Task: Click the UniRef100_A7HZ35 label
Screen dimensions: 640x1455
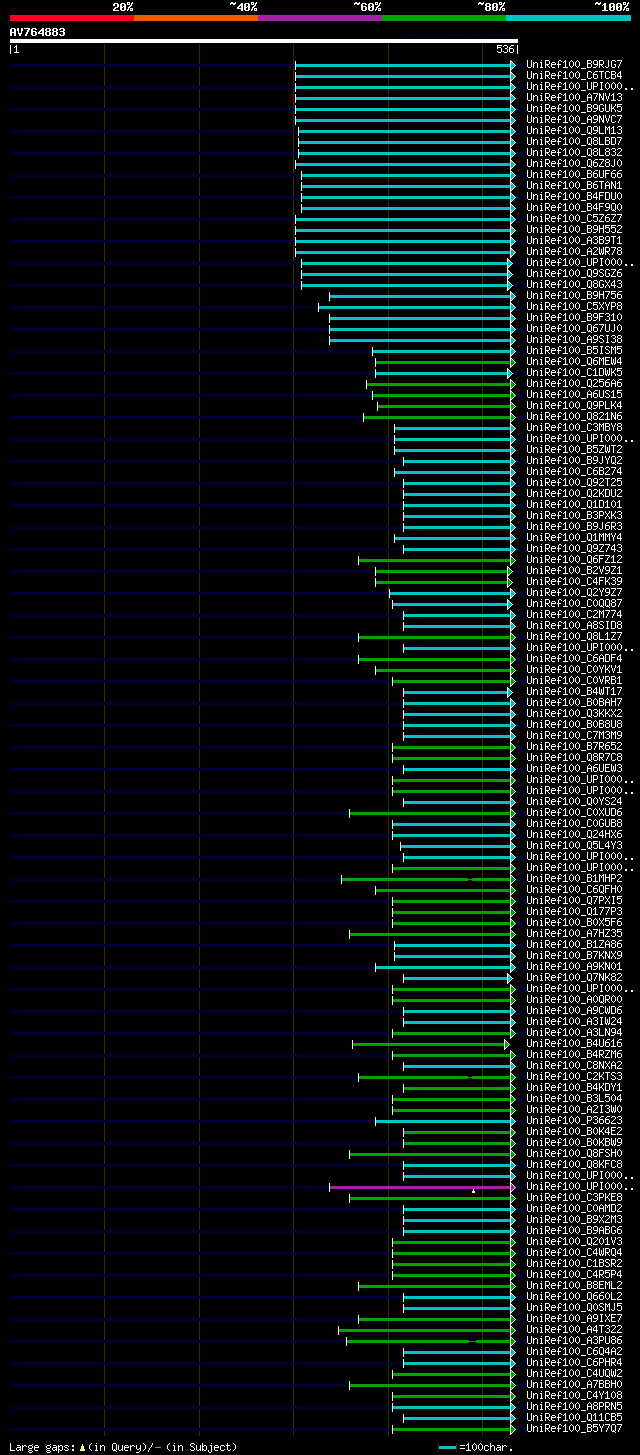Action: (574, 933)
